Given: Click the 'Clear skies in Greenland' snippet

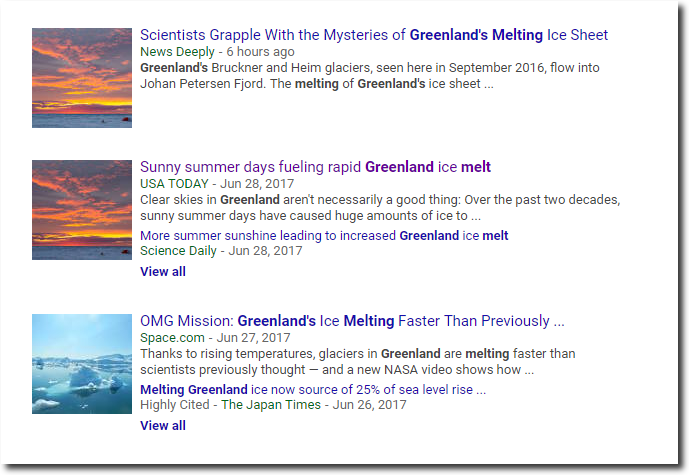Looking at the screenshot, I should (x=380, y=207).
